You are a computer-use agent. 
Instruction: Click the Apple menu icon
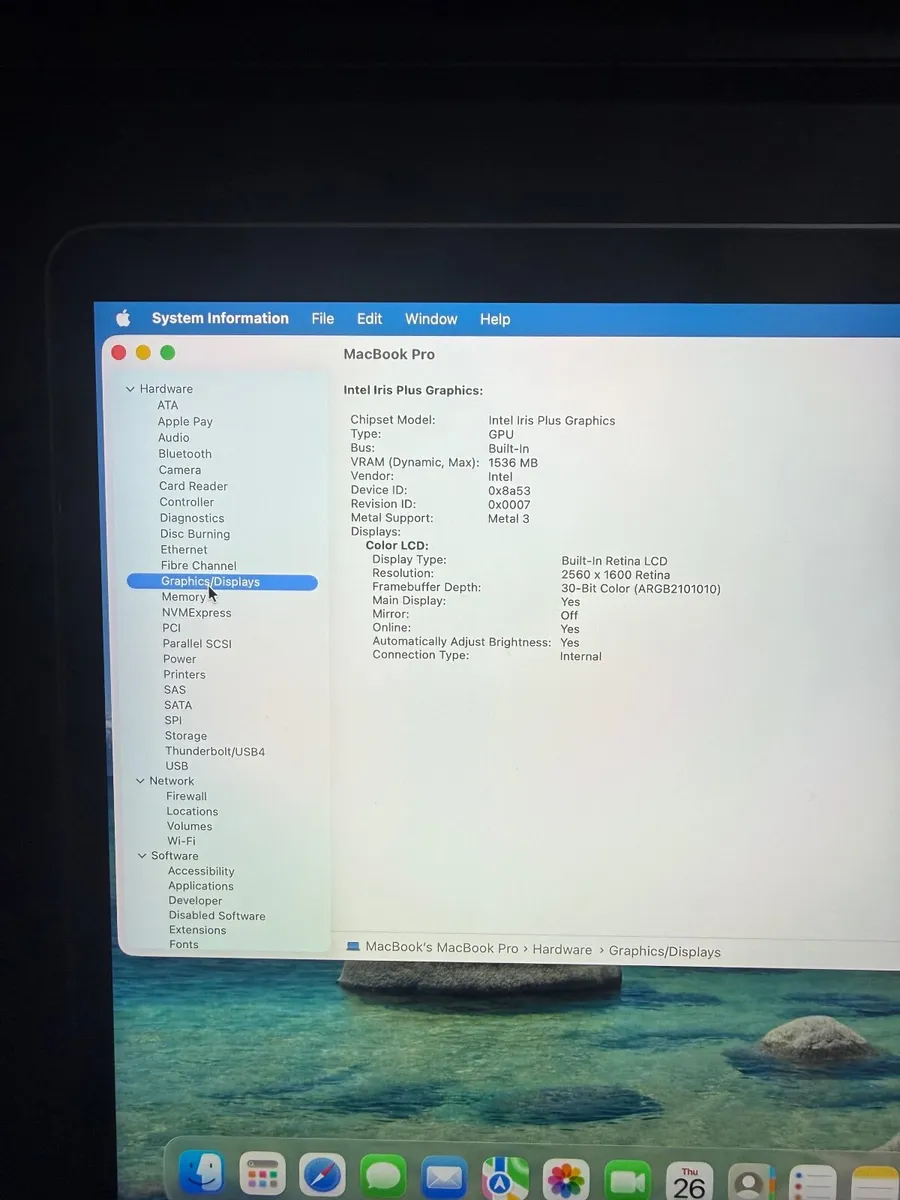pyautogui.click(x=122, y=318)
